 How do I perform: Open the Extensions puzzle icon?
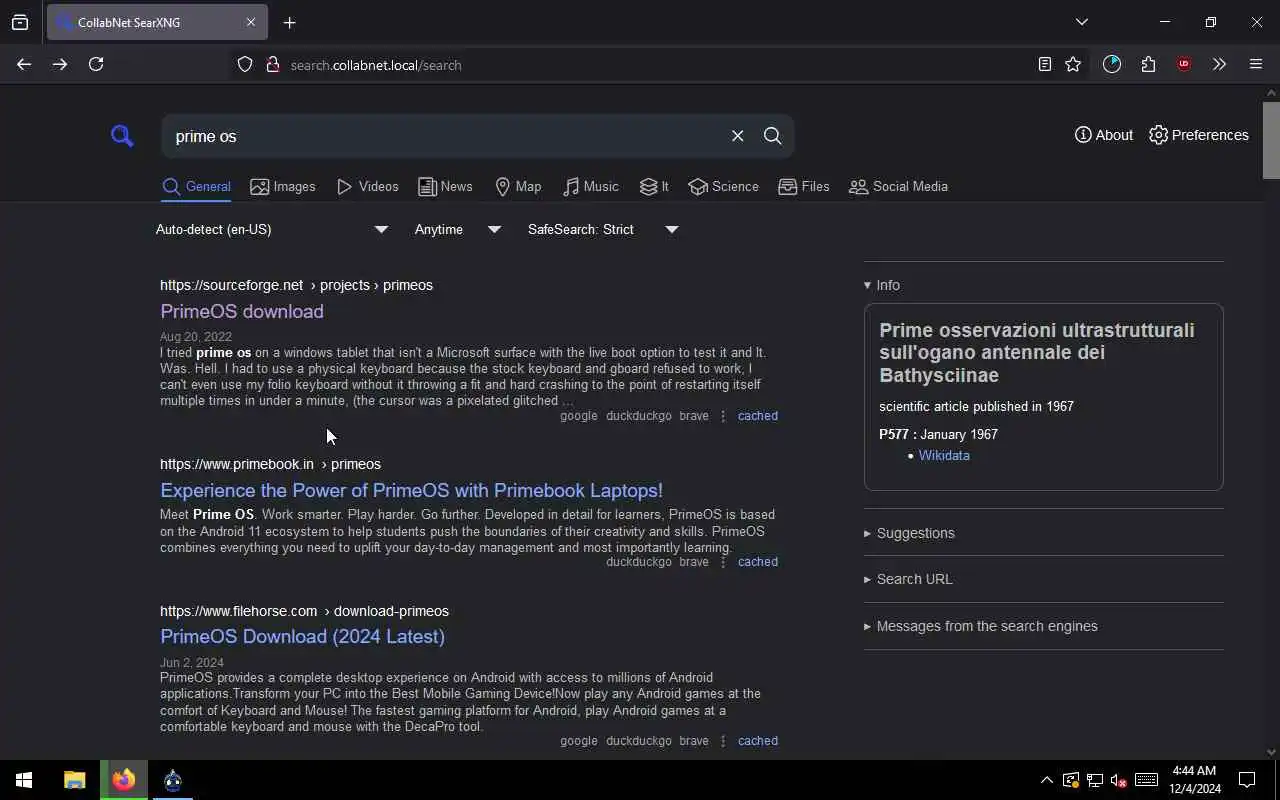coord(1148,64)
